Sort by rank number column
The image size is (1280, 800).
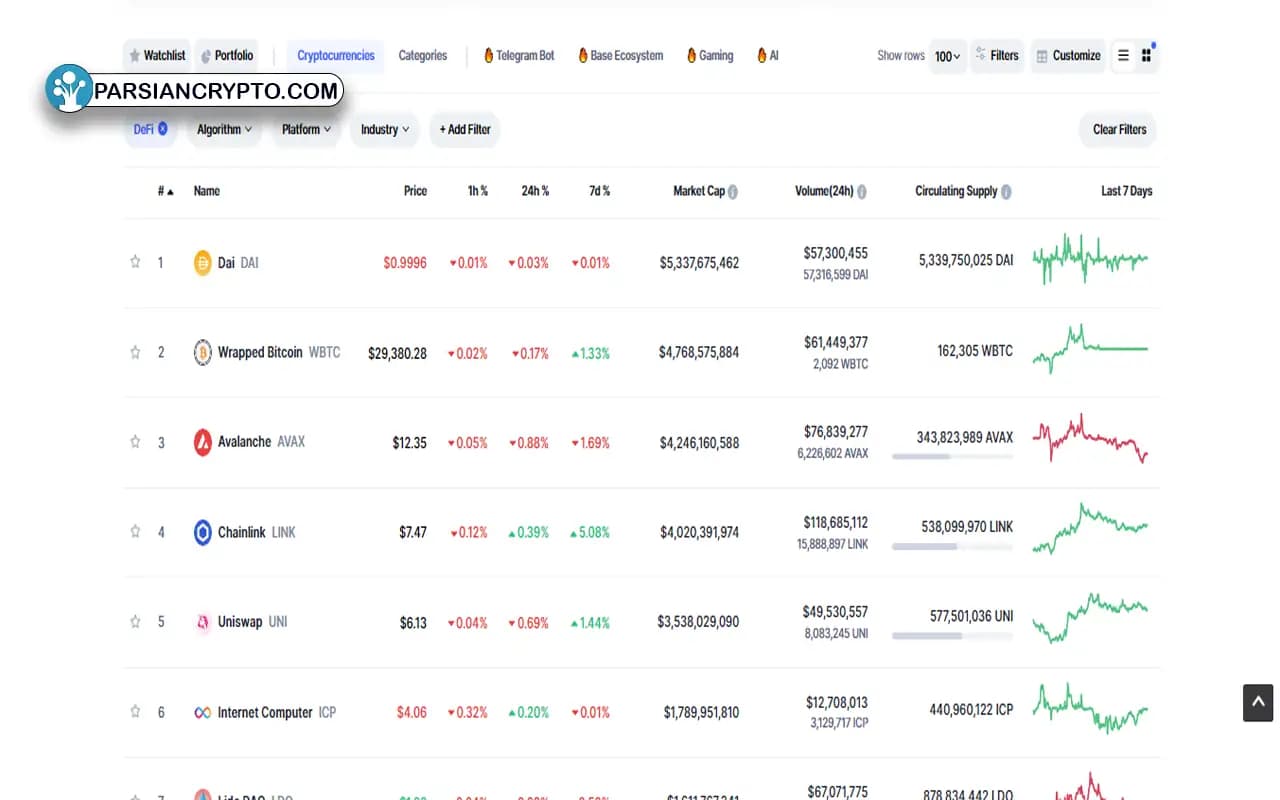coord(165,191)
